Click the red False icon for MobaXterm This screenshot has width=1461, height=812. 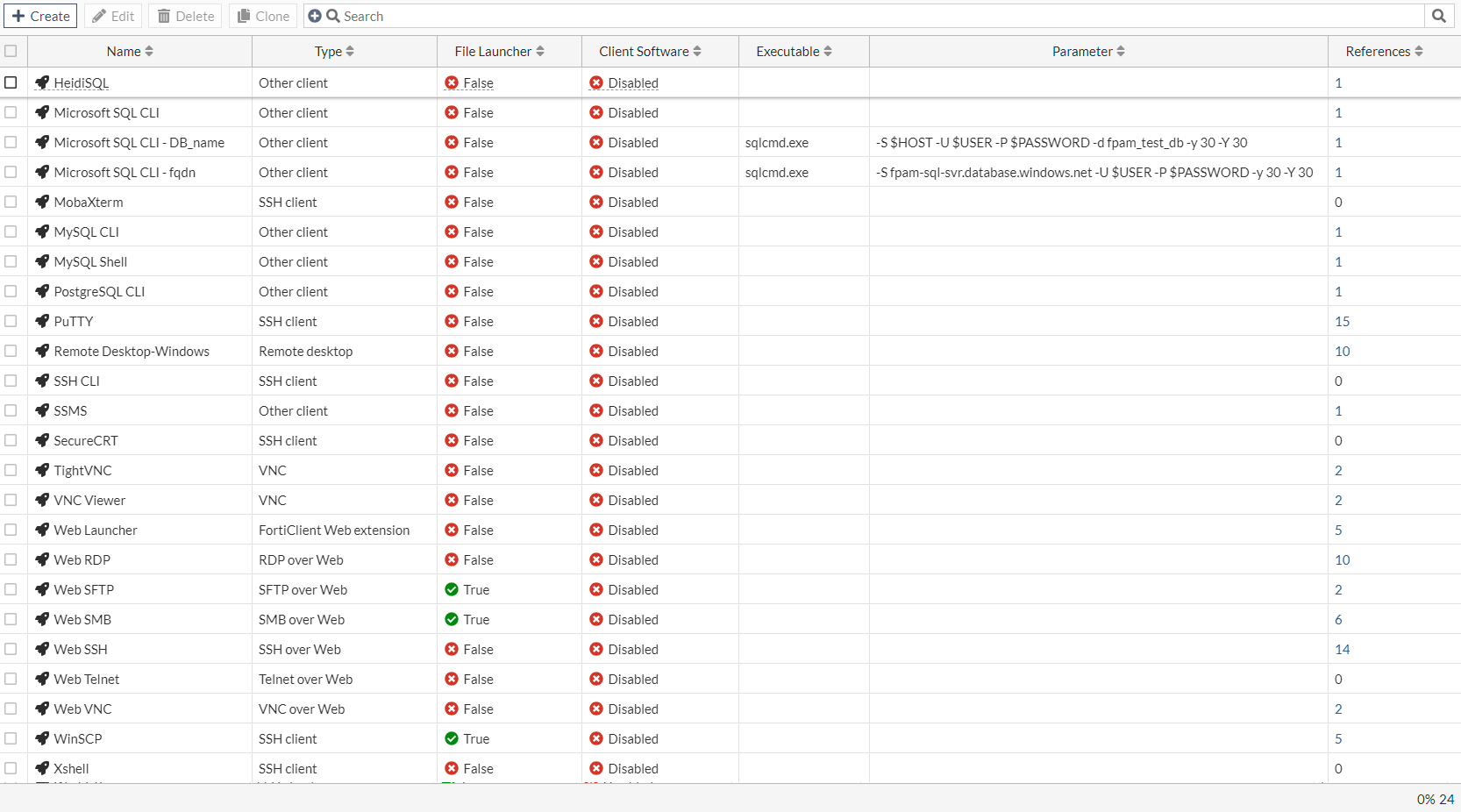coord(452,202)
